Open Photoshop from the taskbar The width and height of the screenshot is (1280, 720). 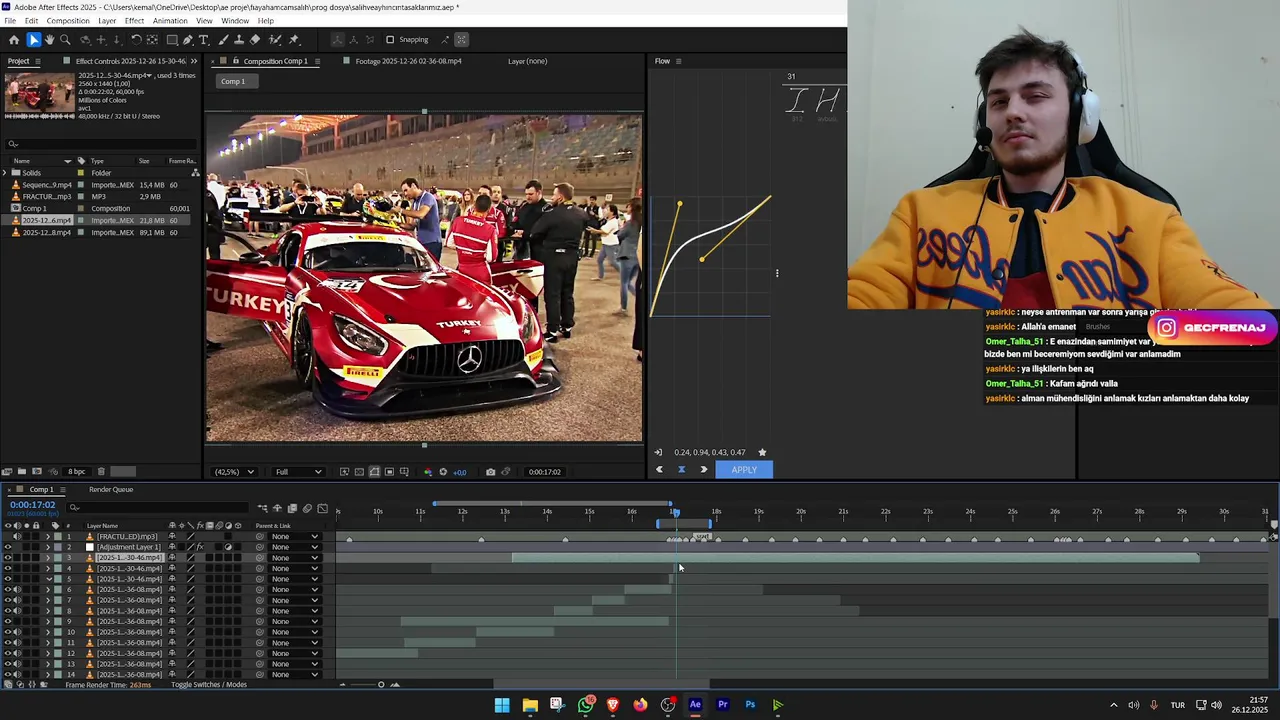(750, 705)
